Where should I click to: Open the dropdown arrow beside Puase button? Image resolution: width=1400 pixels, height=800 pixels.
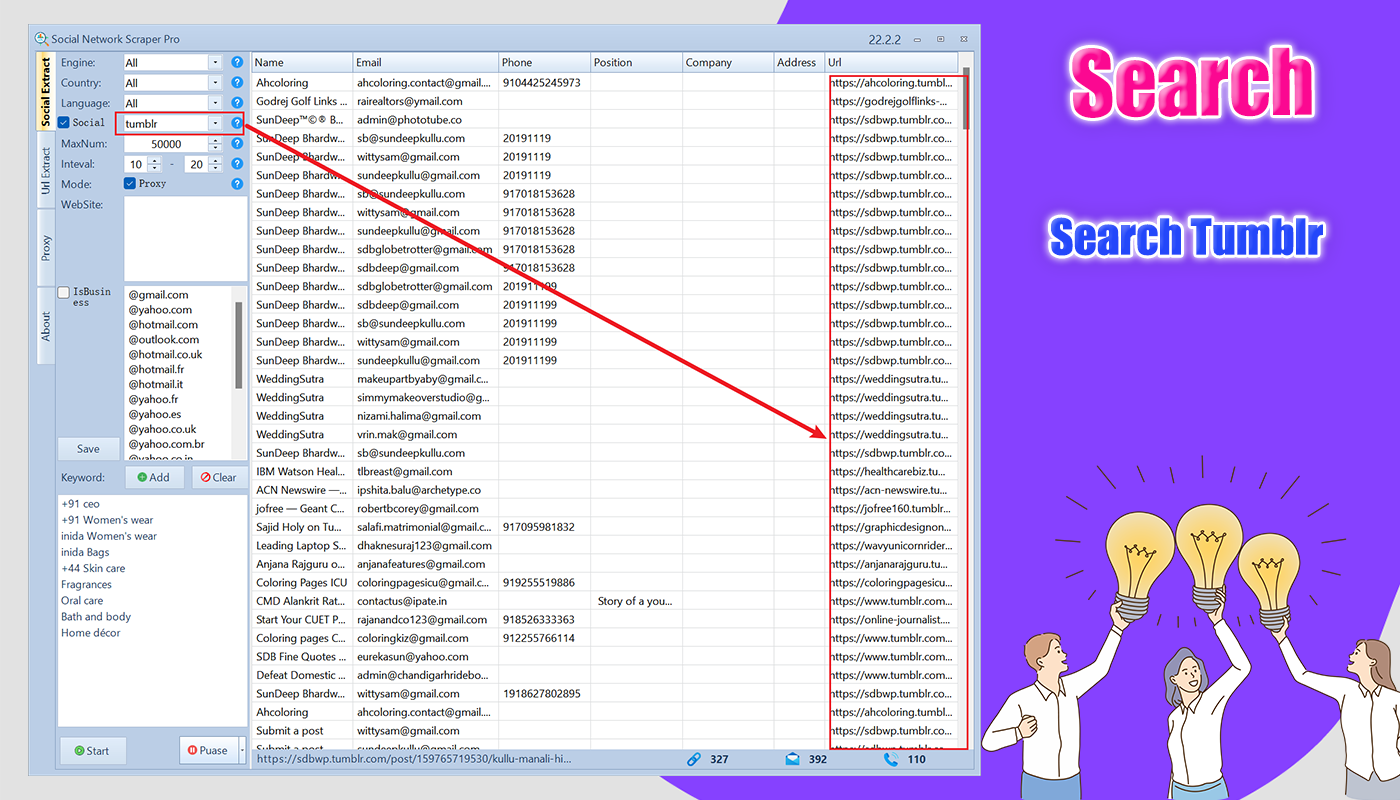click(242, 750)
